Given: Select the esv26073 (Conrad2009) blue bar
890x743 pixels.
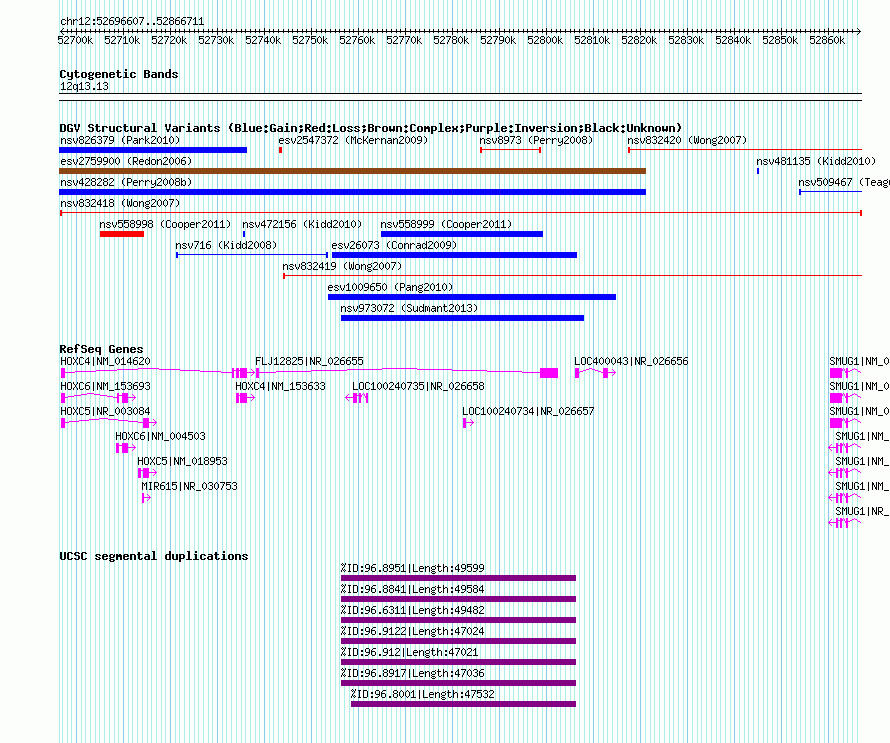Looking at the screenshot, I should coord(454,255).
